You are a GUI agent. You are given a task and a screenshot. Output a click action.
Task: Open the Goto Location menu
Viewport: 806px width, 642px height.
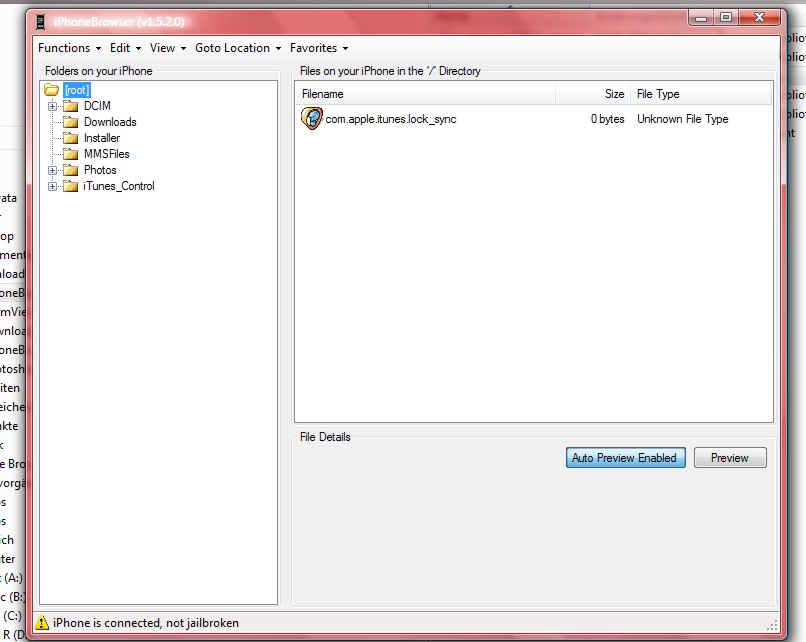[237, 48]
